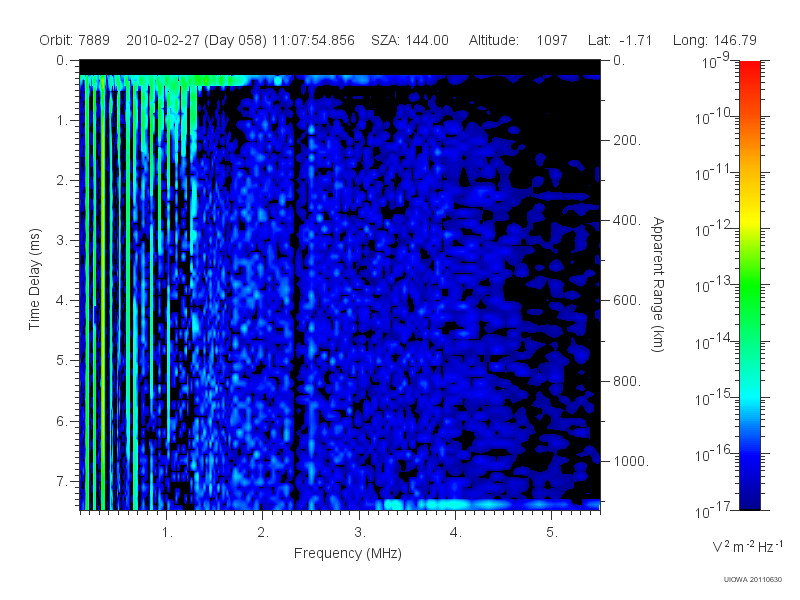Image resolution: width=800 pixels, height=600 pixels.
Task: Click the timestamp '11:07:54.856'
Action: (x=313, y=40)
